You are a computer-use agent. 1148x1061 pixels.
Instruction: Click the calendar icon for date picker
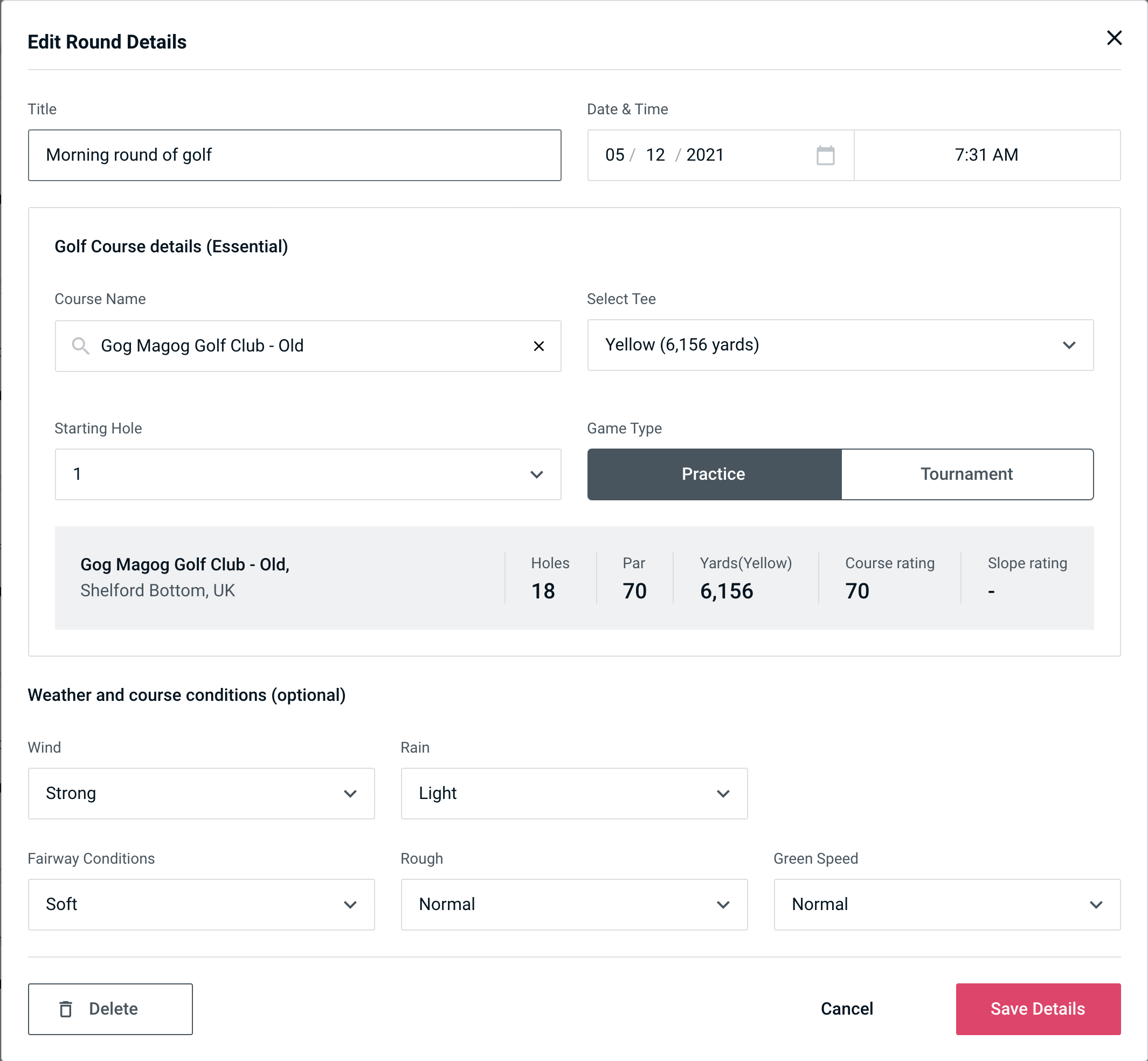[826, 155]
